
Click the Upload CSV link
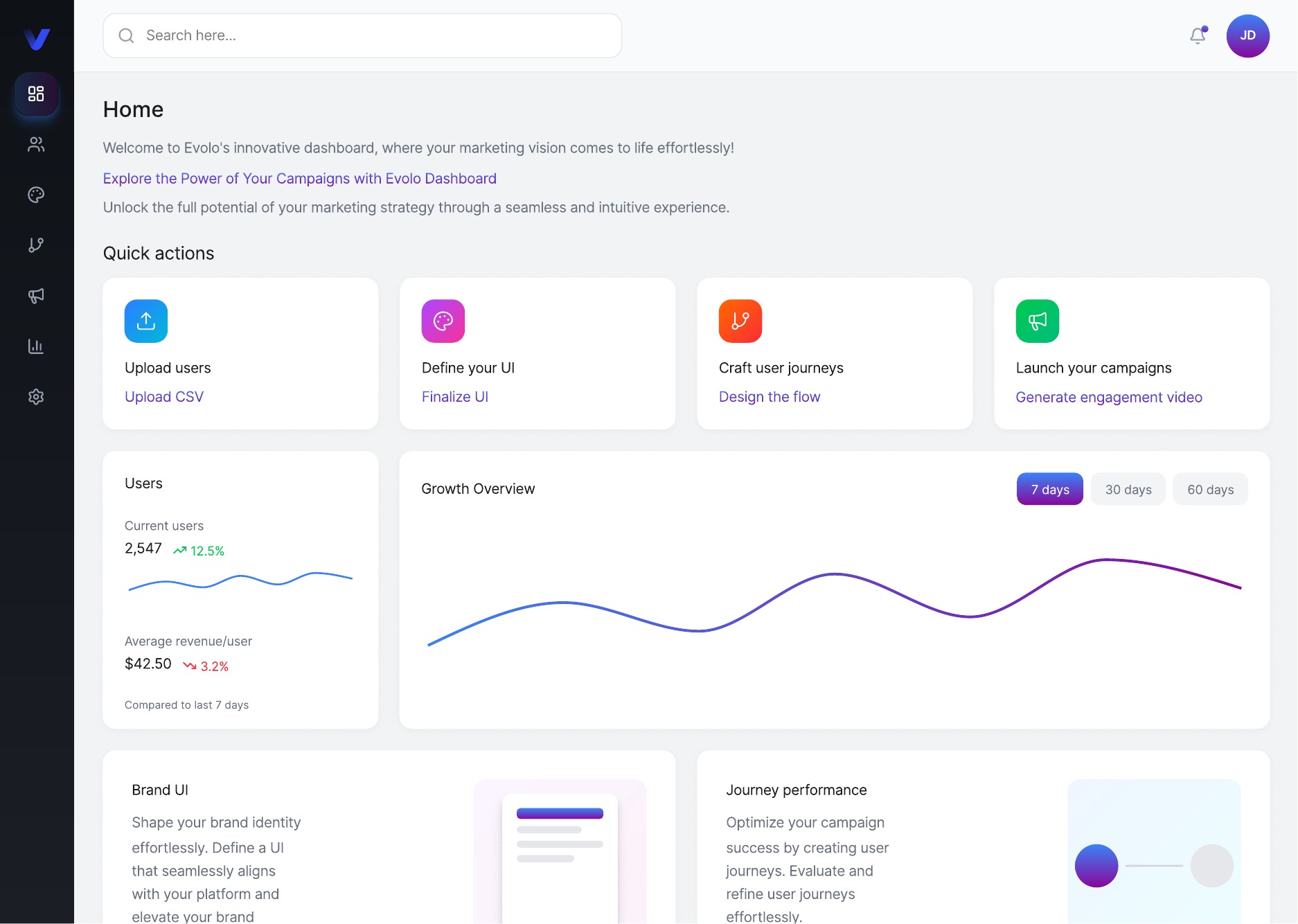(x=164, y=397)
